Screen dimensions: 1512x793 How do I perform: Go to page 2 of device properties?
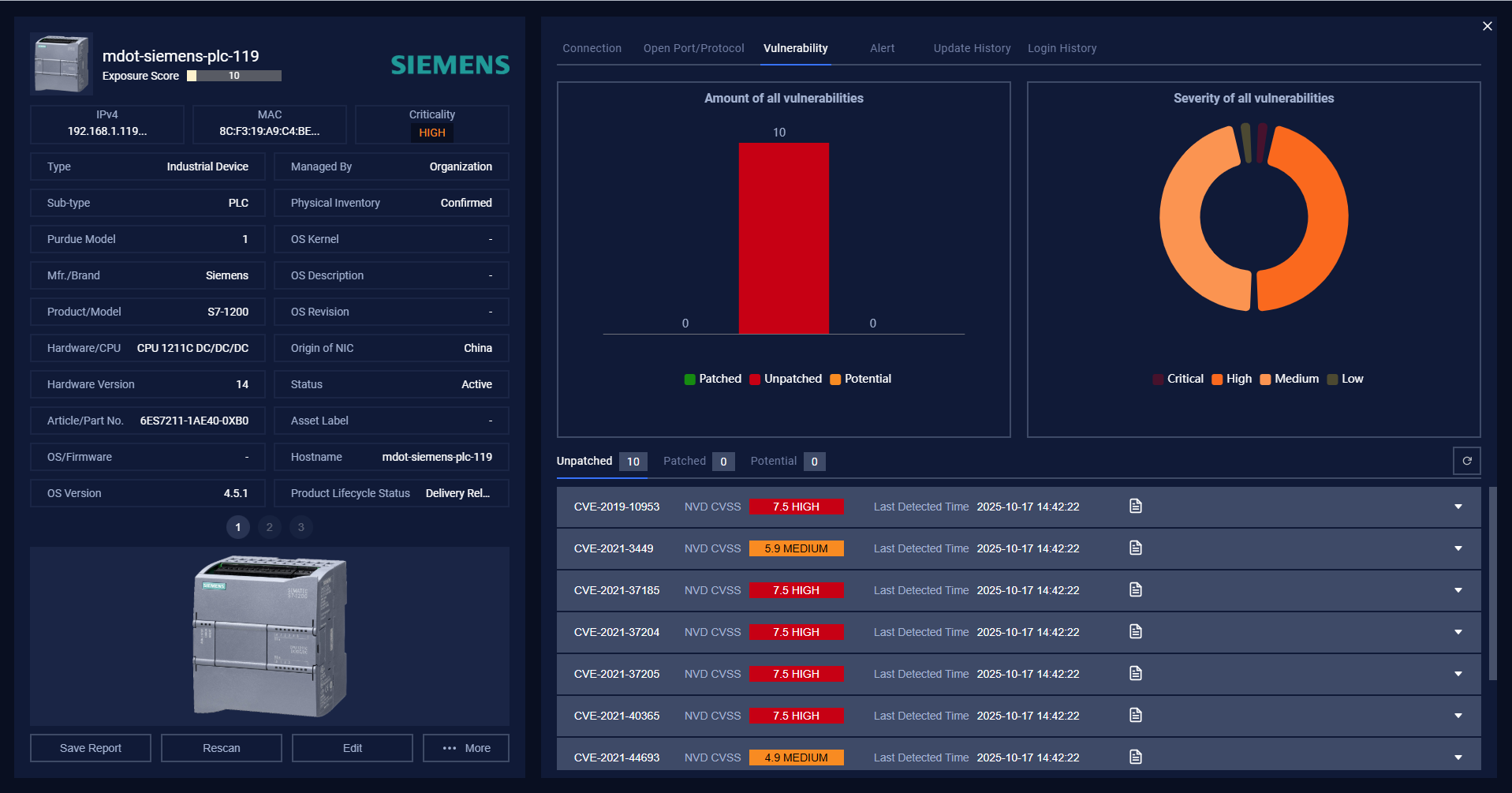pos(270,527)
